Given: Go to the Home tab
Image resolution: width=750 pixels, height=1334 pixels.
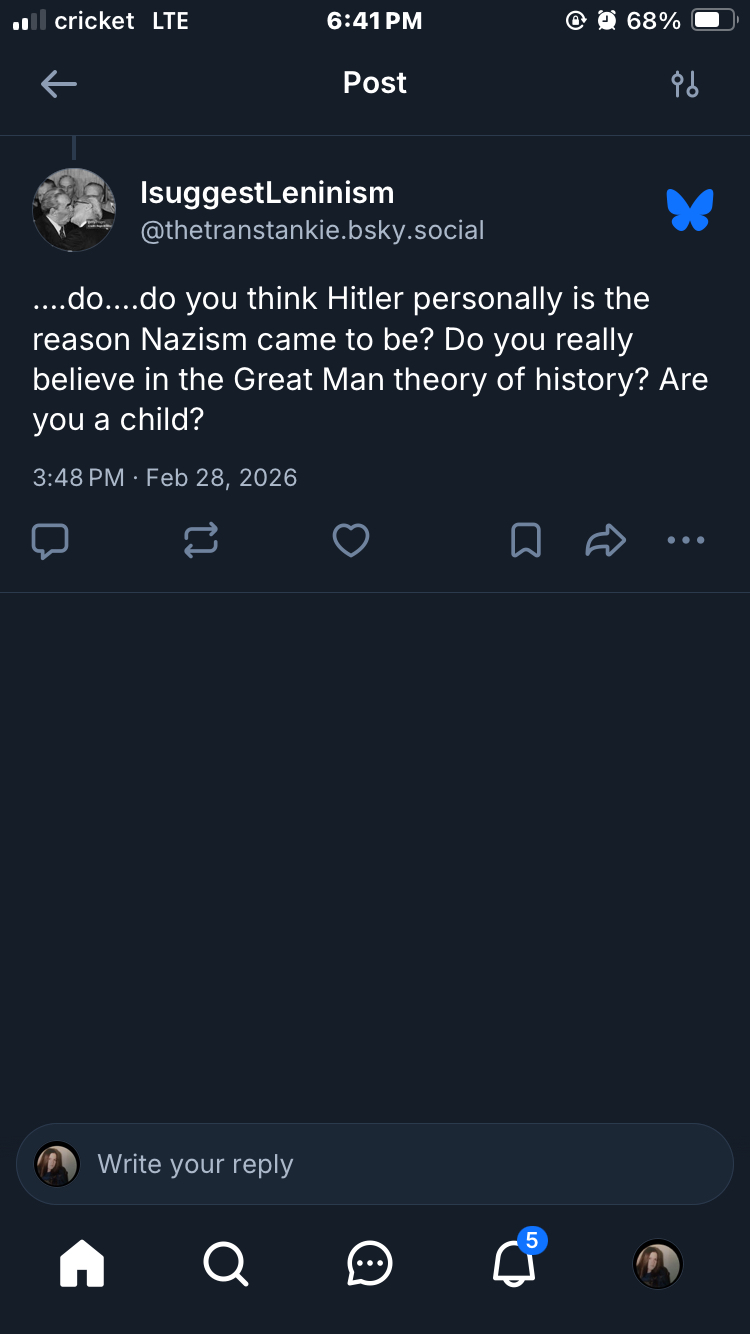Looking at the screenshot, I should (82, 1264).
